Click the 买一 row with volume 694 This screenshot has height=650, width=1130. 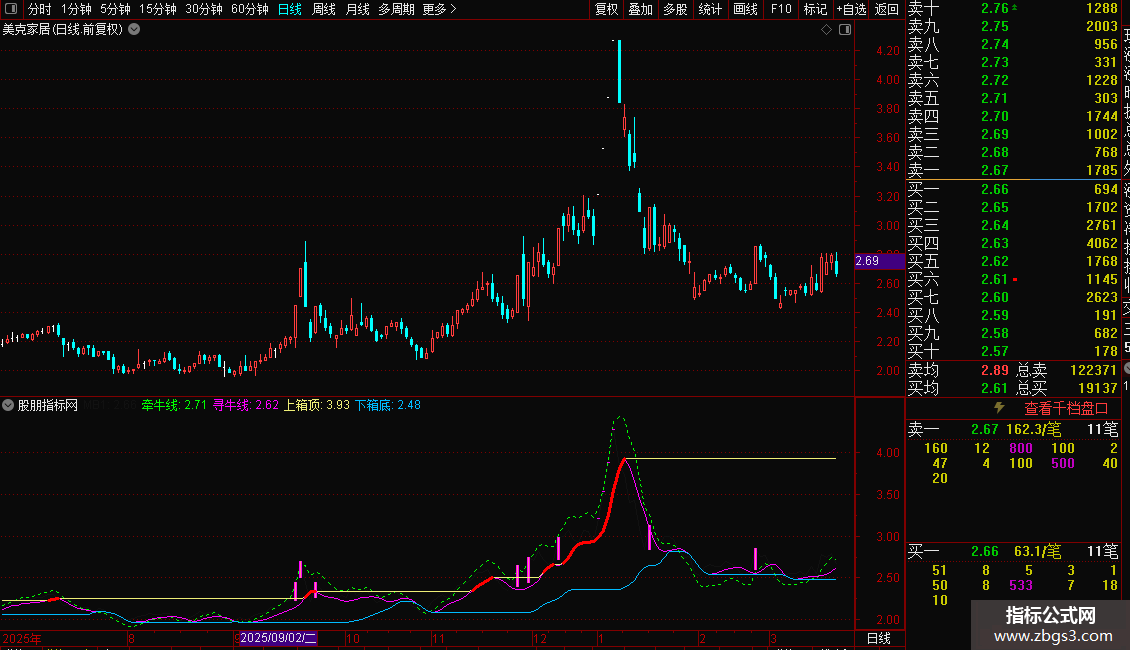pos(1013,189)
